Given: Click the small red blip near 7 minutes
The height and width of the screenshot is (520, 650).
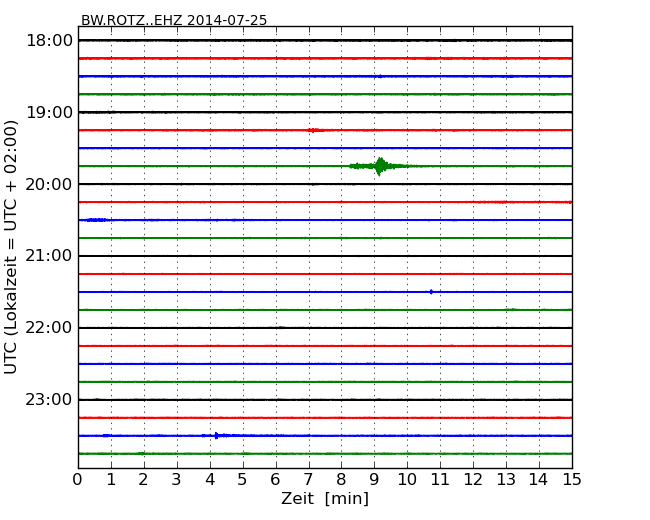Looking at the screenshot, I should coord(314,130).
